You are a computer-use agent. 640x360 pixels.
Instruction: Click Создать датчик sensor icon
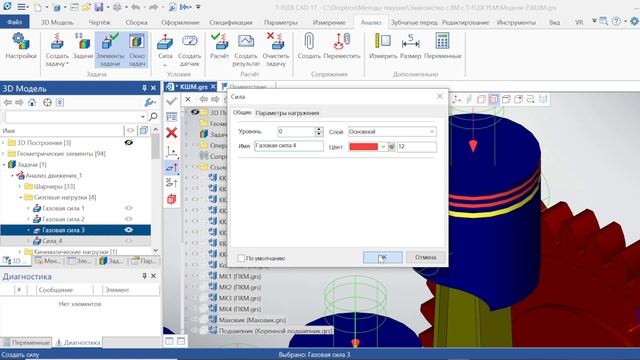(x=189, y=50)
